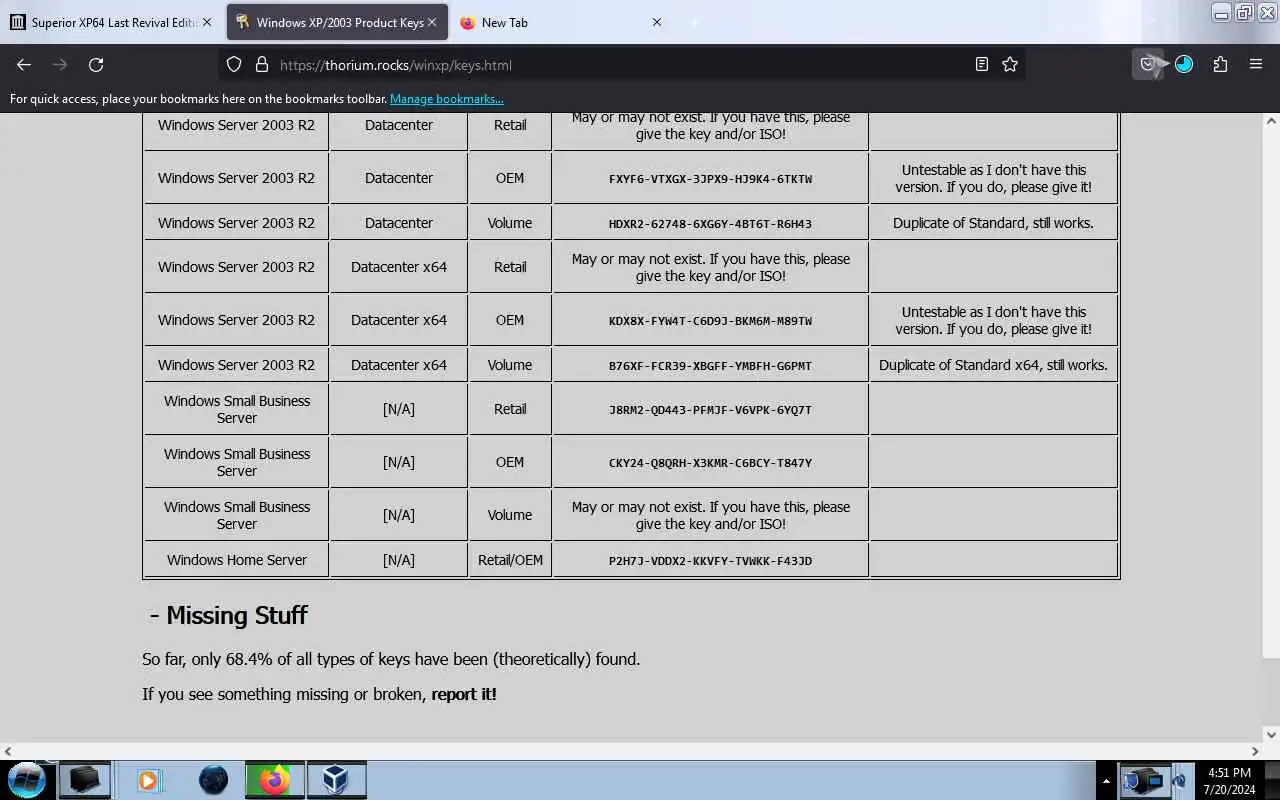
Task: Click 'Duplicate of Standard, still works.' note
Action: (x=993, y=223)
